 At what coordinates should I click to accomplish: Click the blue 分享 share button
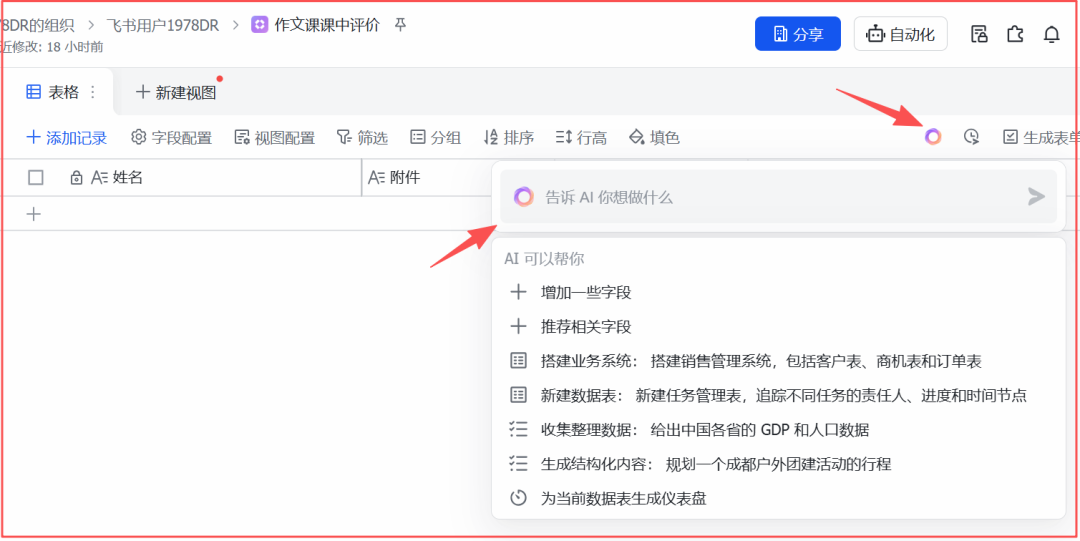tap(798, 34)
